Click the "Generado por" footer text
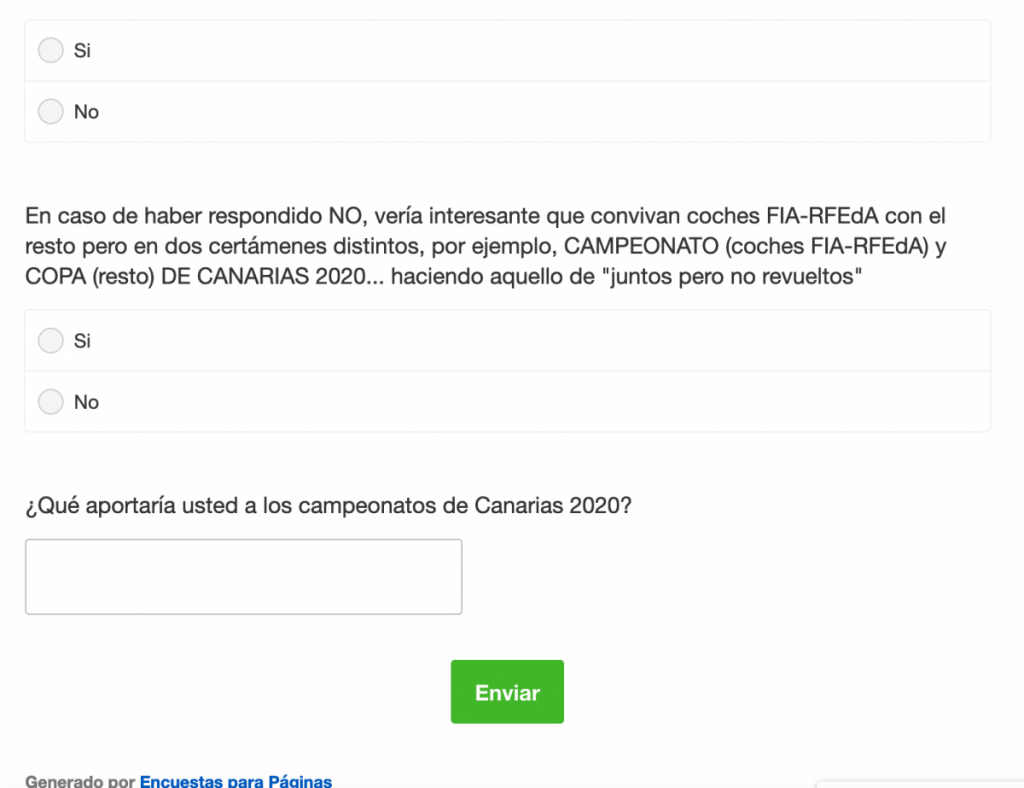 pos(80,781)
